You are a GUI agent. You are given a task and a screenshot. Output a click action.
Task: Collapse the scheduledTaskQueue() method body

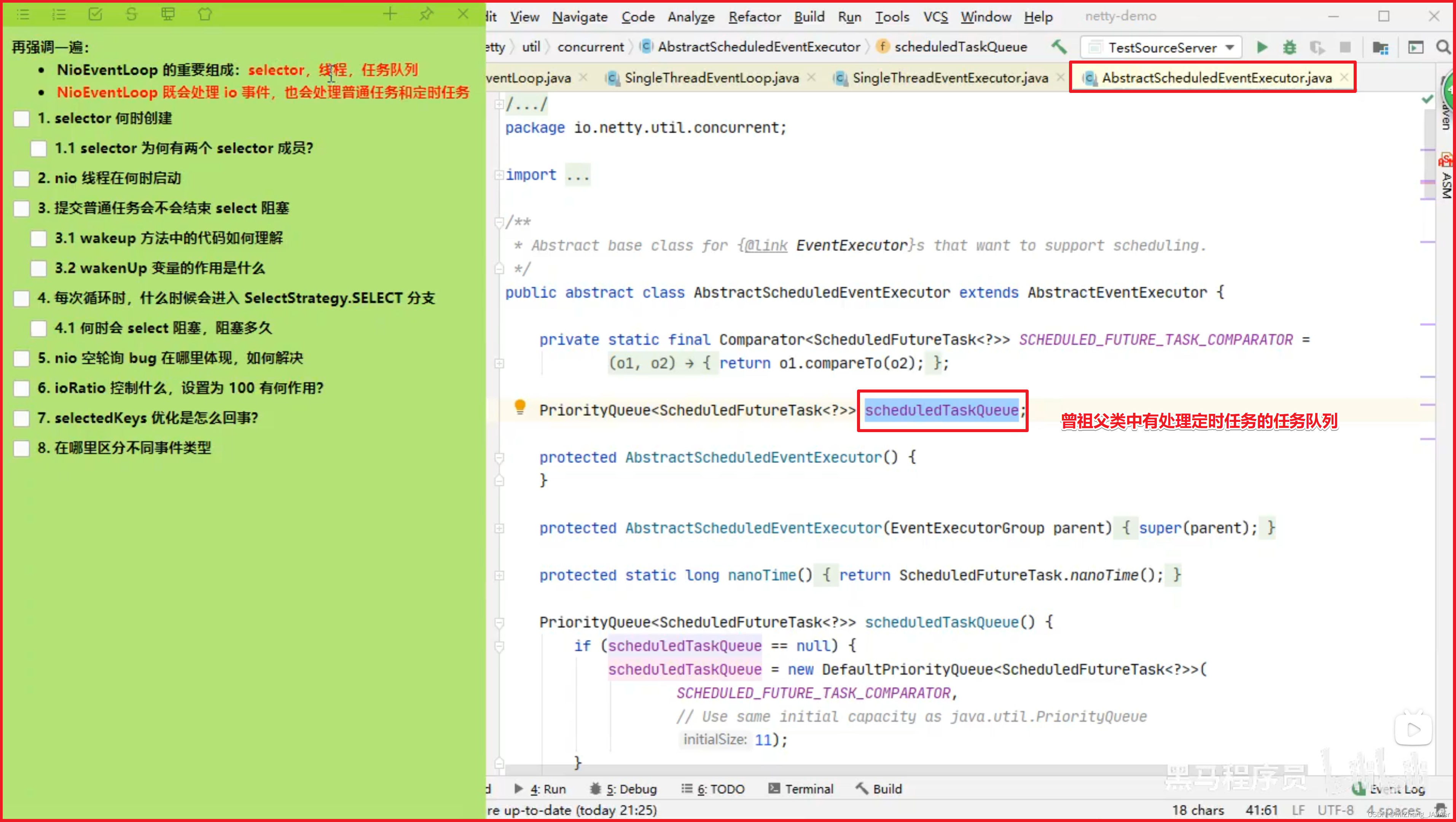pyautogui.click(x=499, y=623)
